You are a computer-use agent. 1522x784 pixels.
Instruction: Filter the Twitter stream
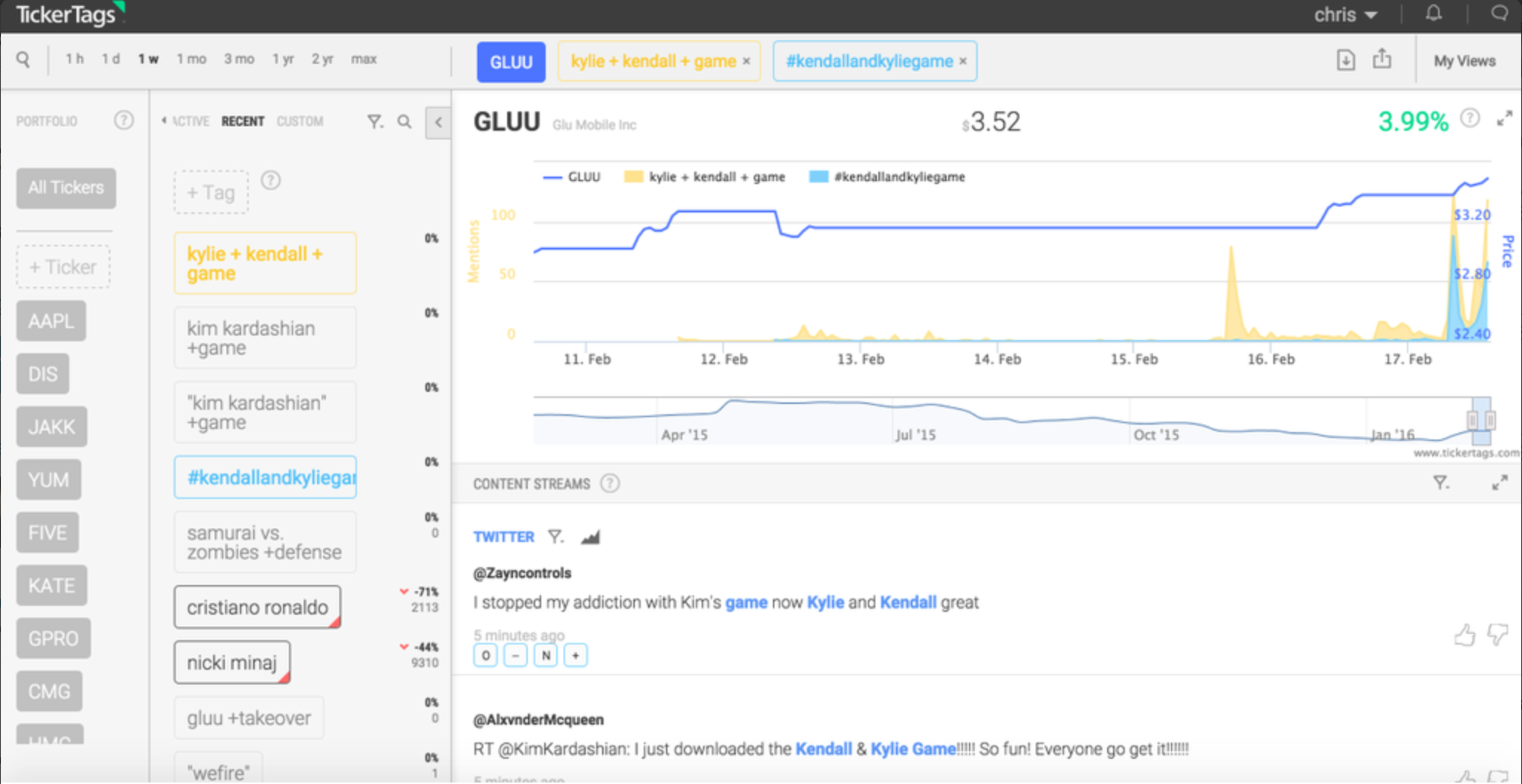[555, 537]
